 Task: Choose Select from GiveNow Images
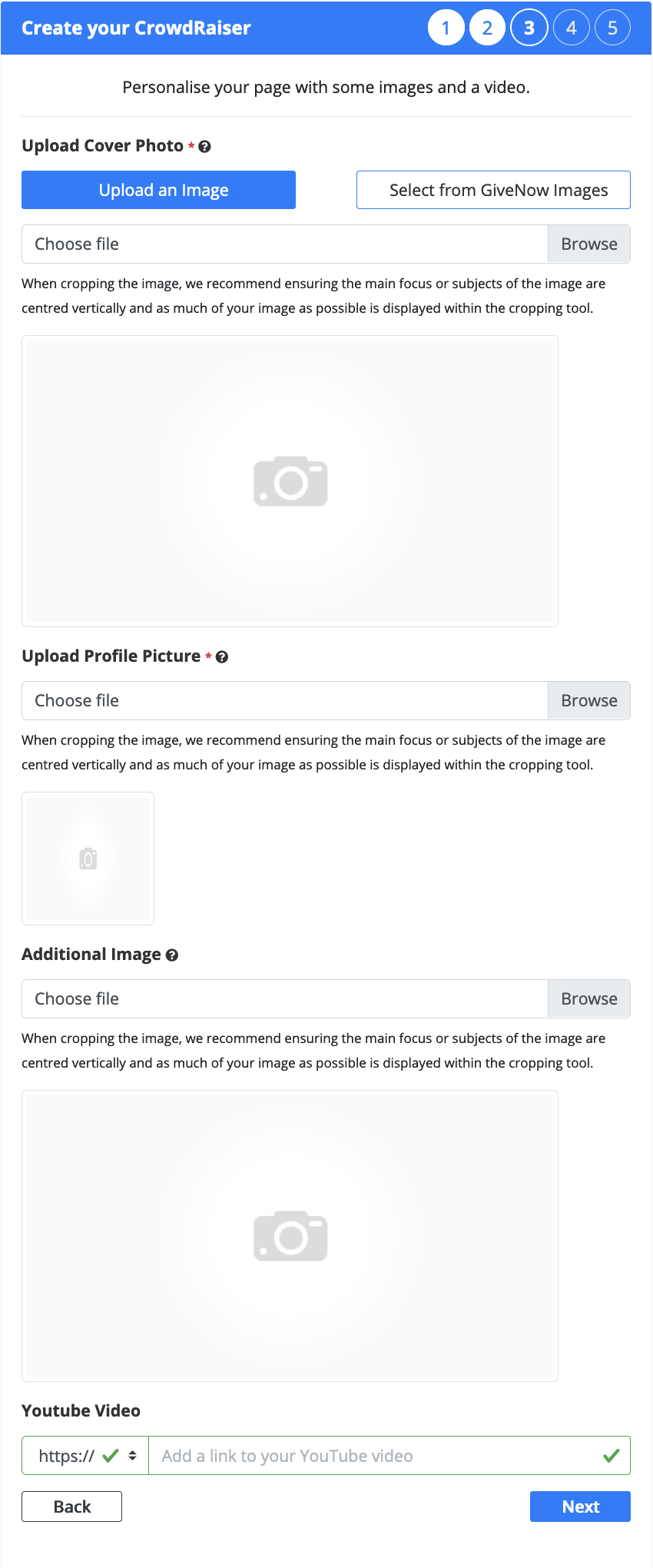tap(493, 190)
